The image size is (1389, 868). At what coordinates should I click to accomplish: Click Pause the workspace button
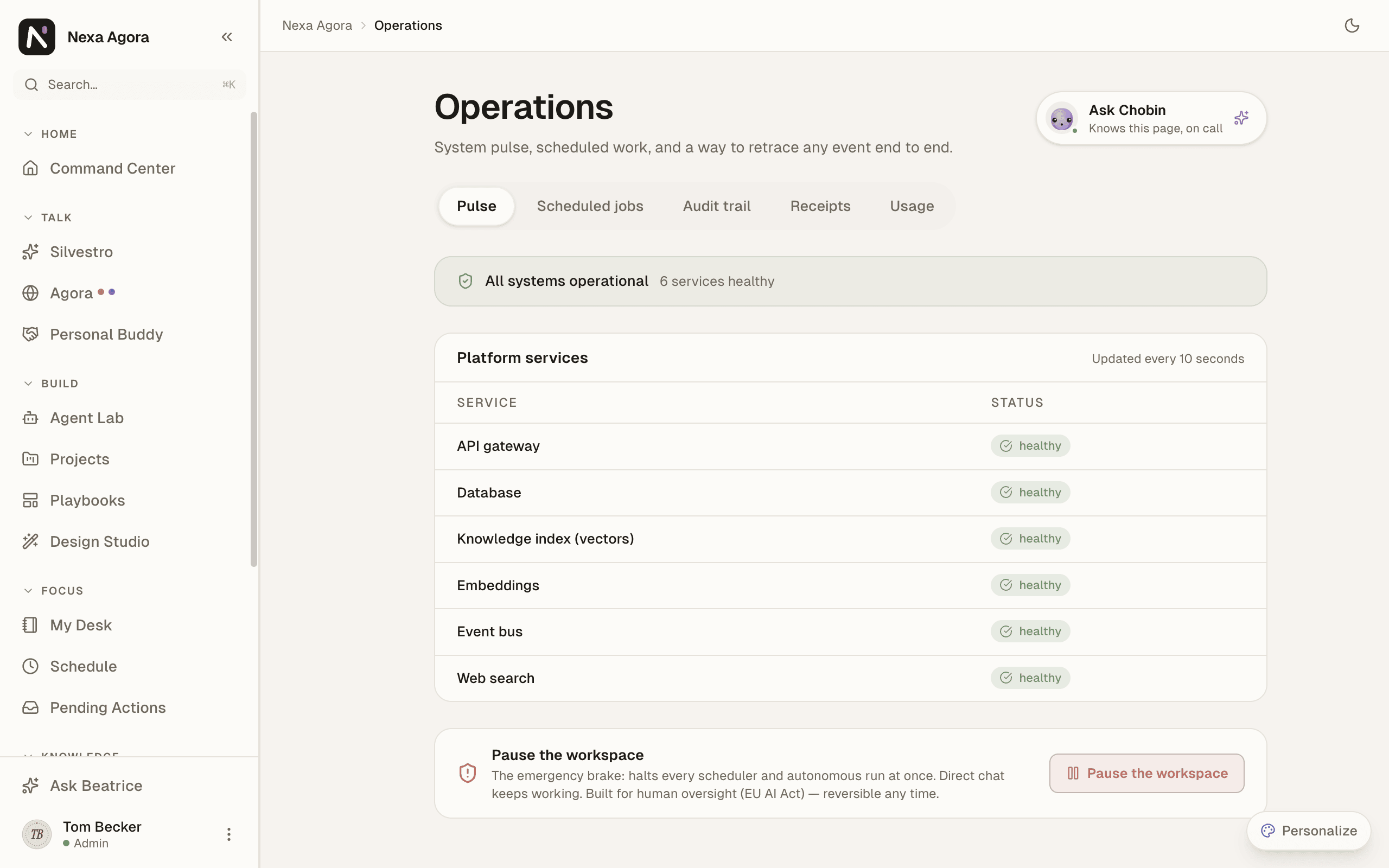(x=1147, y=773)
